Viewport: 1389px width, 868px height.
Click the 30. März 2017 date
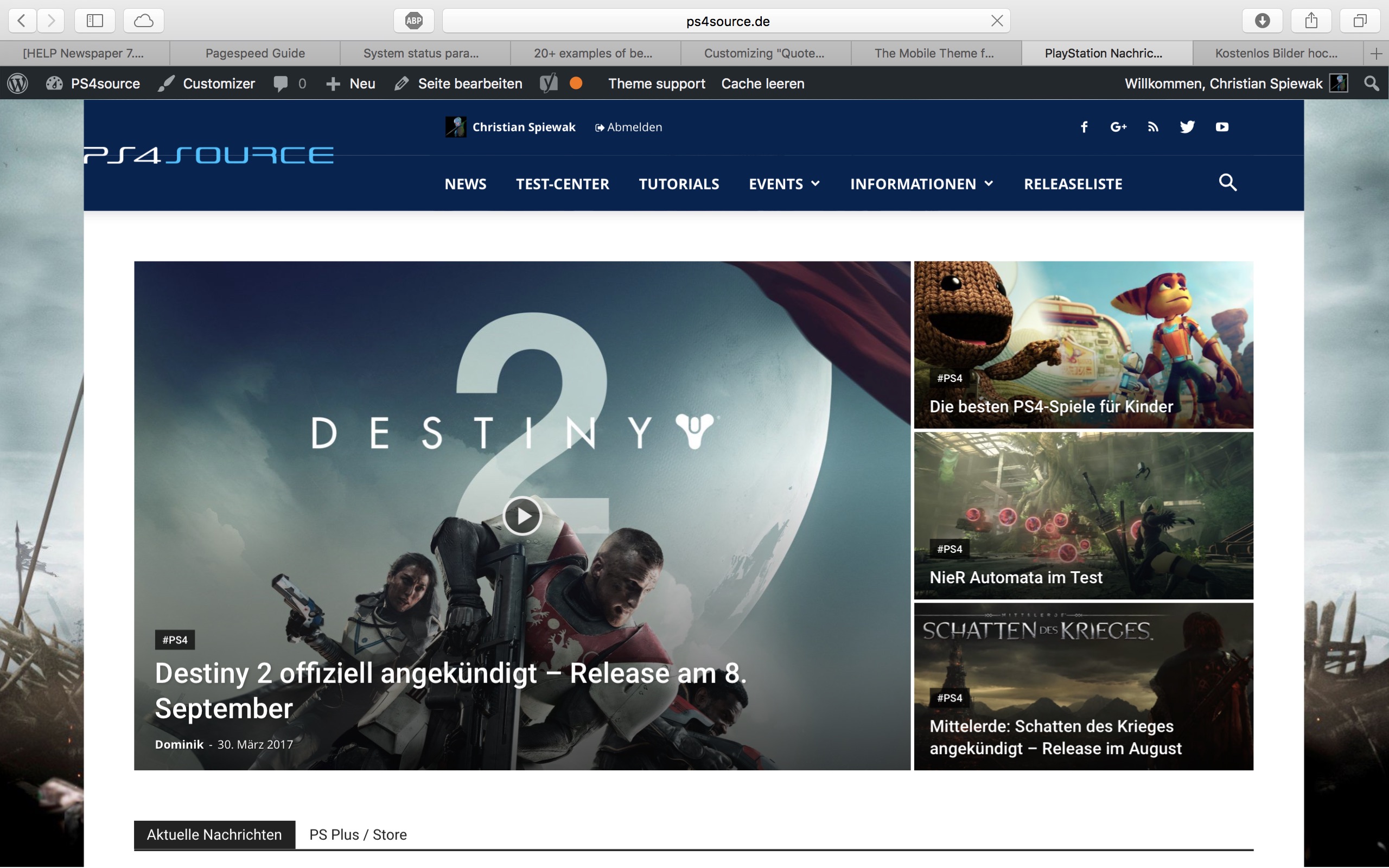255,744
